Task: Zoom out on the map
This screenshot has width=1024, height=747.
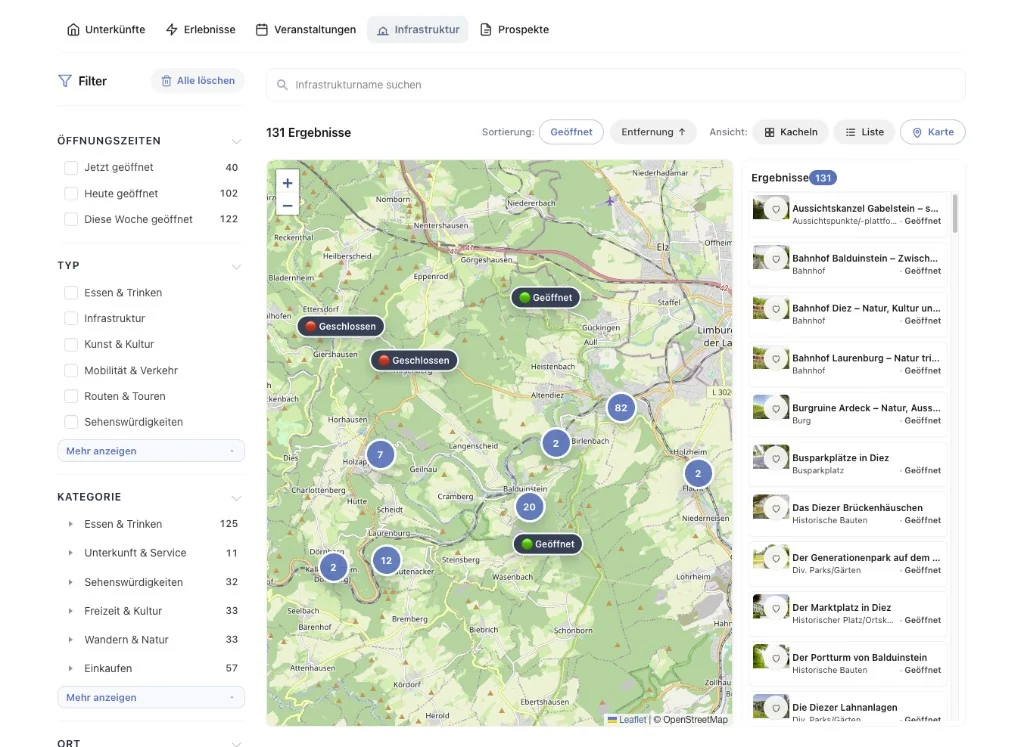Action: click(287, 206)
